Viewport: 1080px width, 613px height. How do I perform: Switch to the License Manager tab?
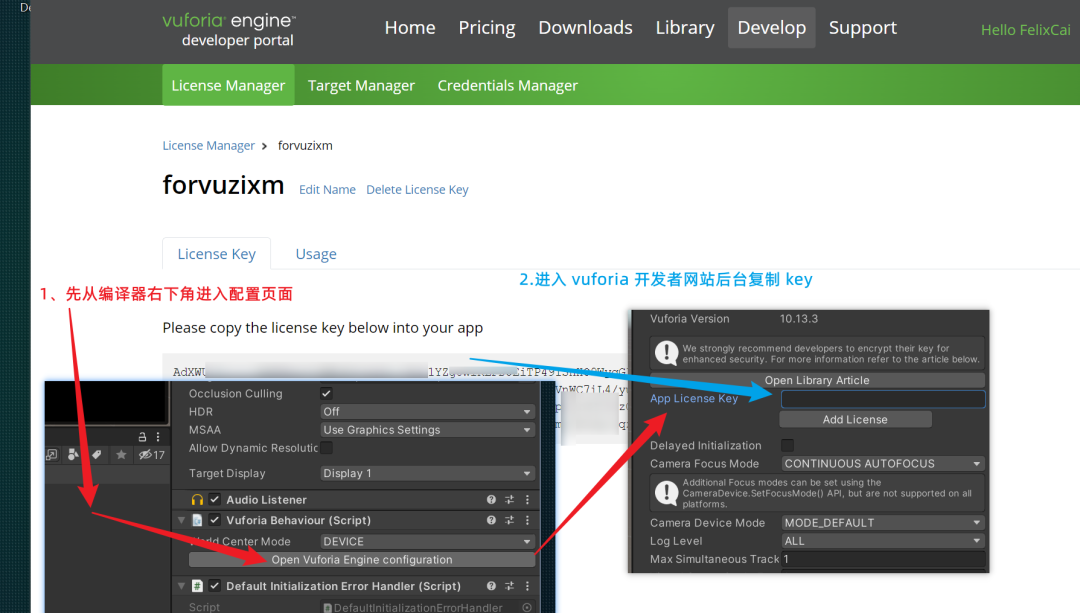click(x=228, y=85)
